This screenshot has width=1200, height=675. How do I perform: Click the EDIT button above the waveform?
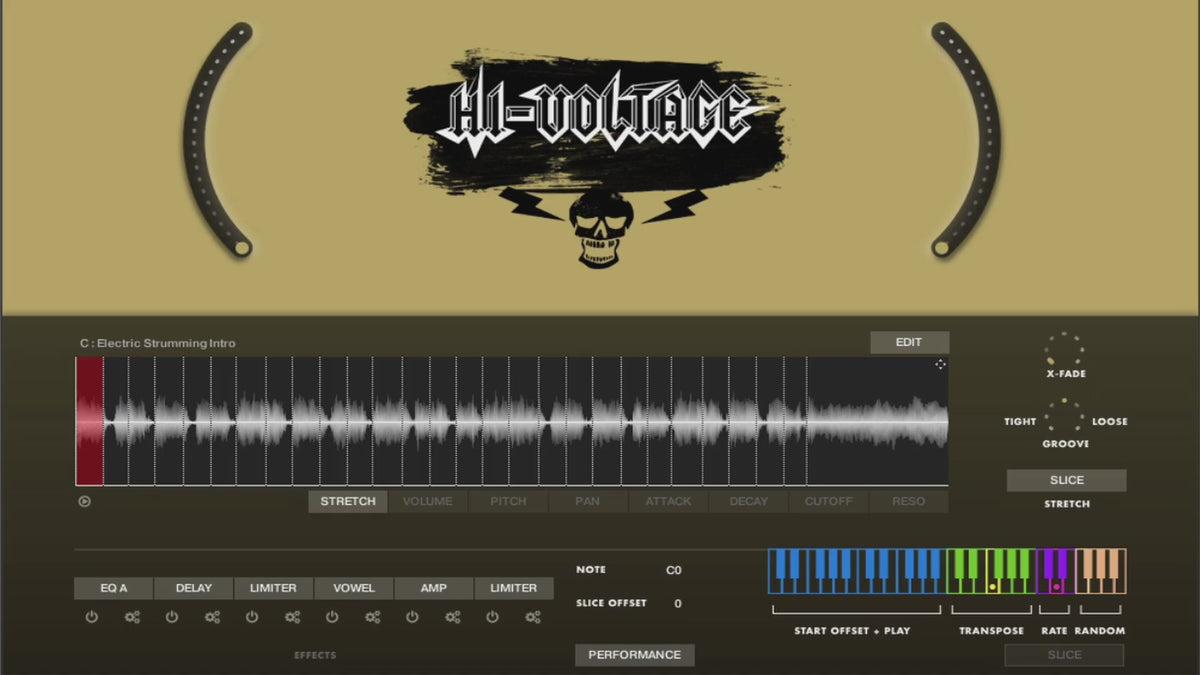tap(909, 343)
